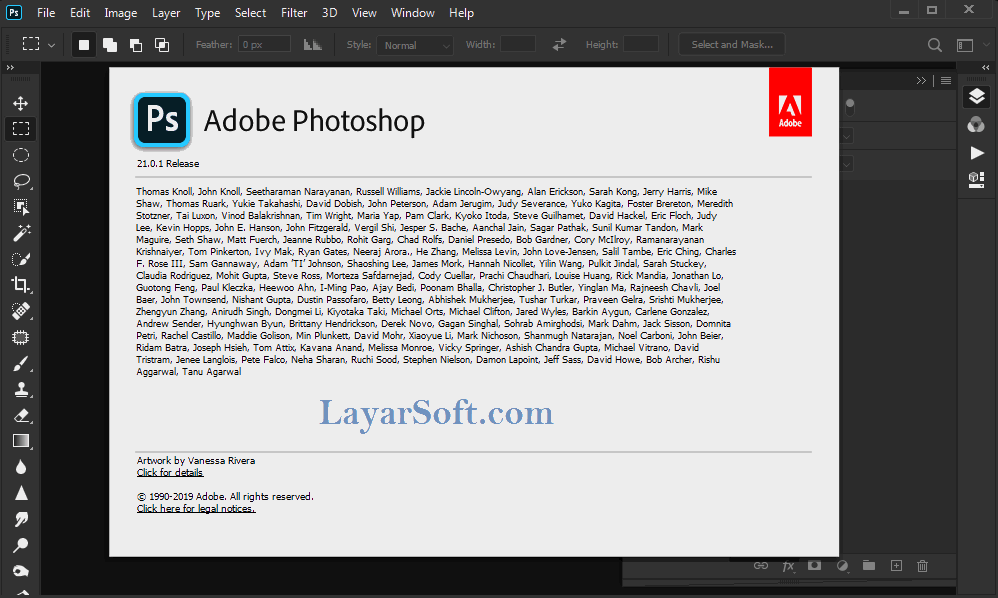Open the Help menu
998x598 pixels.
tap(461, 13)
